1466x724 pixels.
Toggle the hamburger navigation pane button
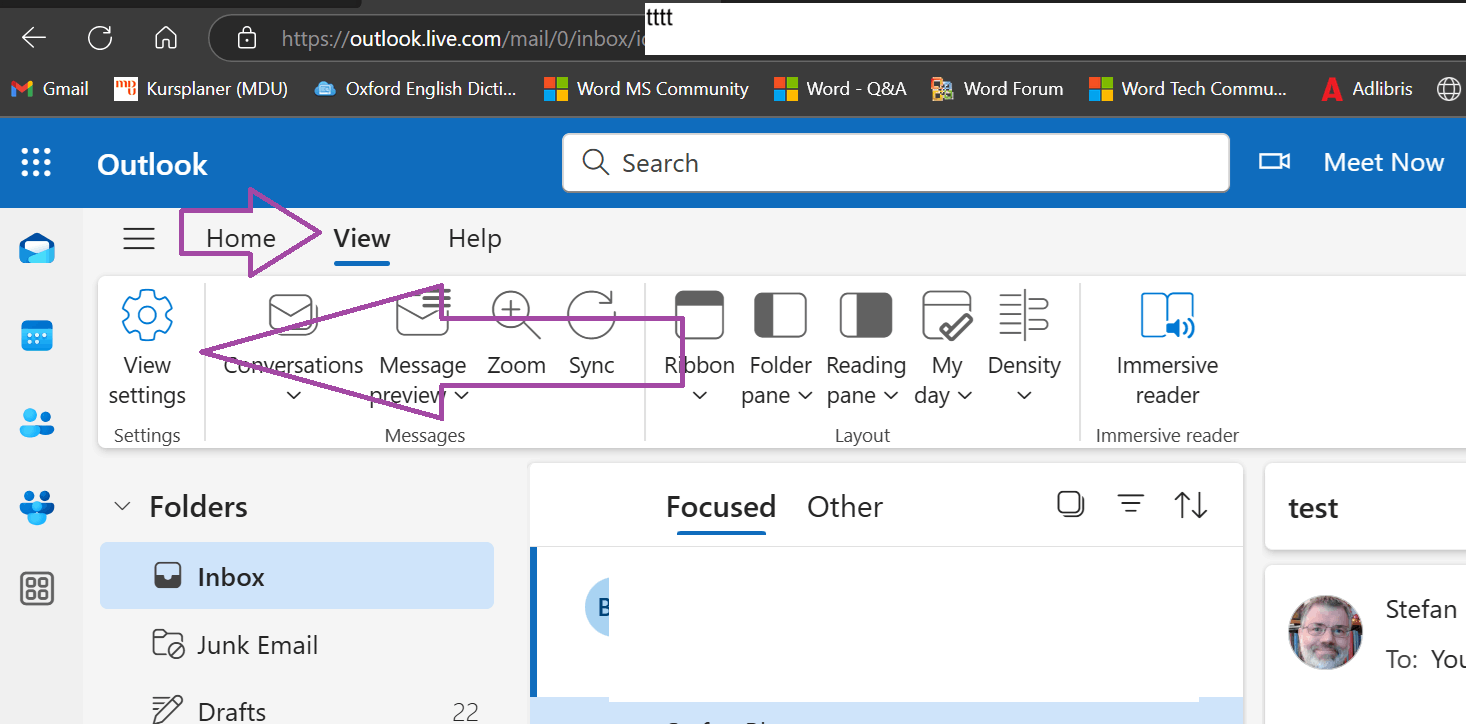pos(139,238)
